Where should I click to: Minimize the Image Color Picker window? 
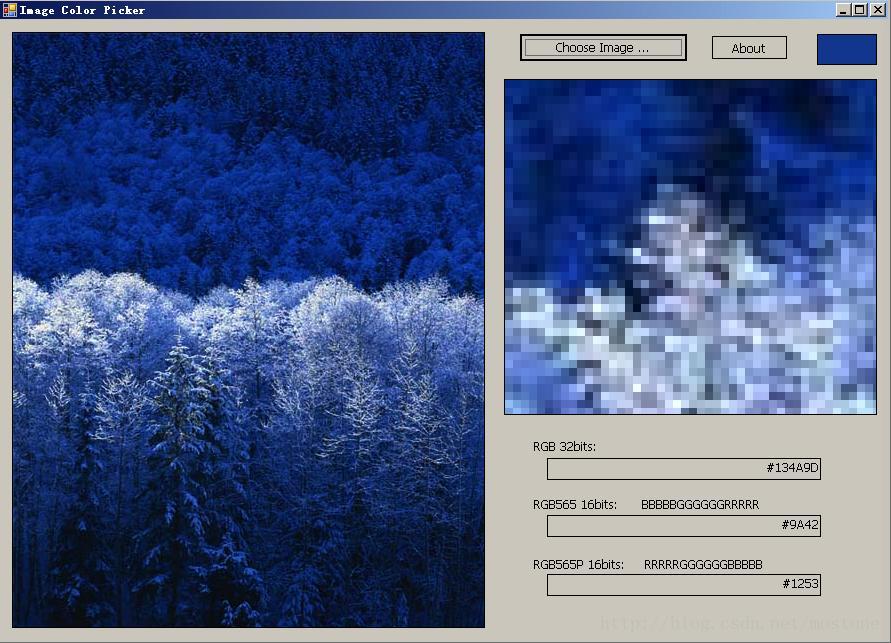coord(843,10)
